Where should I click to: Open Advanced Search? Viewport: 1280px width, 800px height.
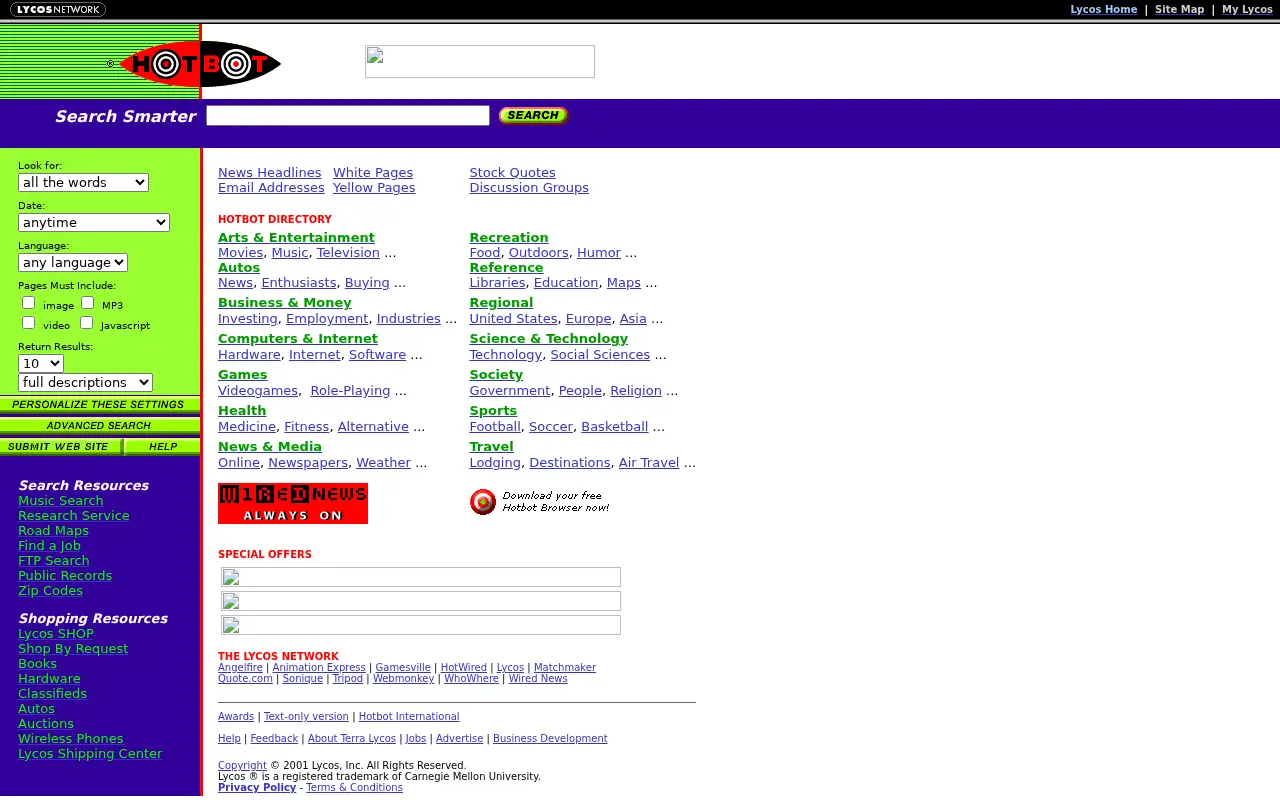coord(100,426)
